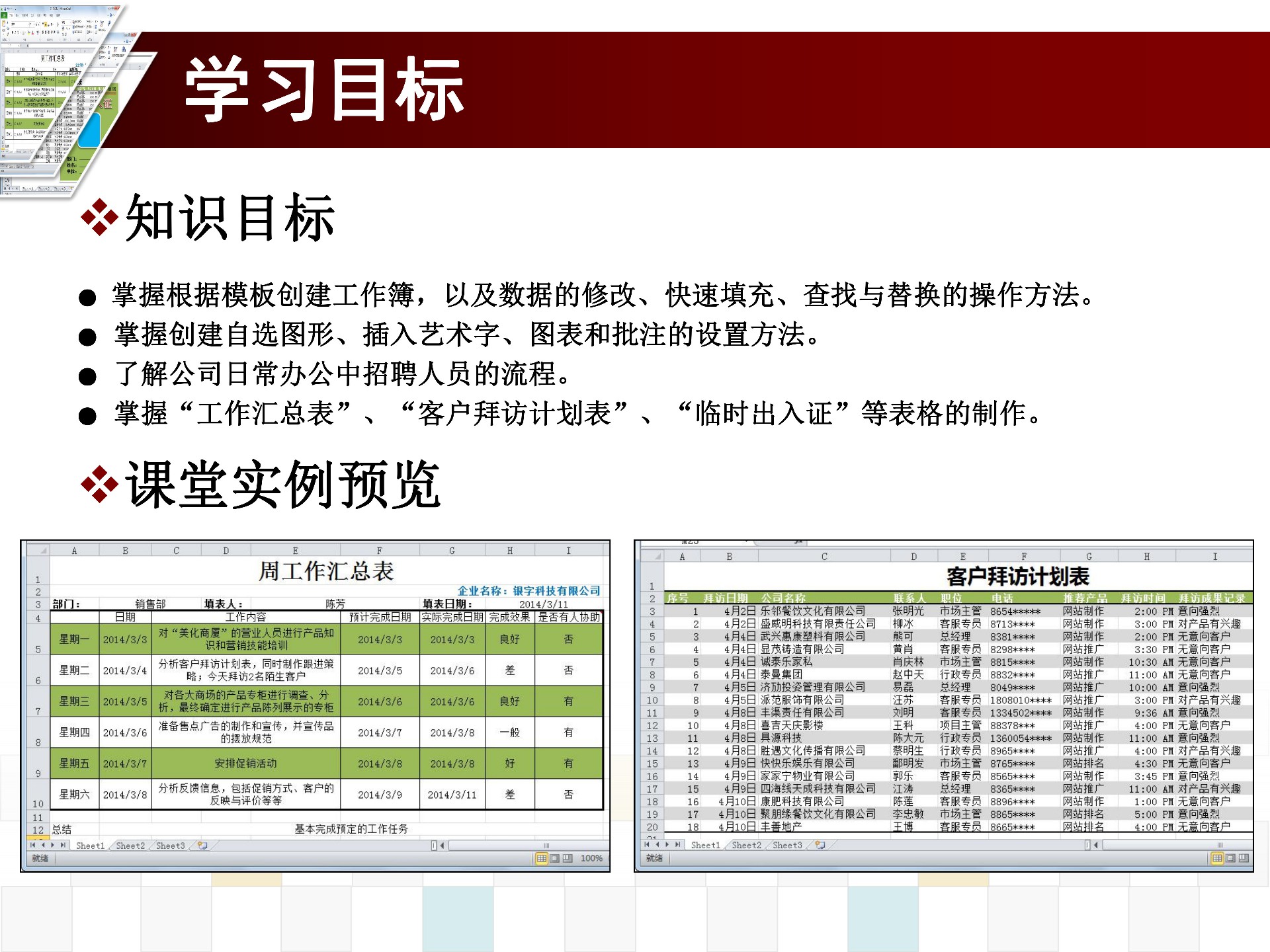
Task: Switch to Sheet3 tab in 客户拜访计划表 window
Action: [x=786, y=845]
